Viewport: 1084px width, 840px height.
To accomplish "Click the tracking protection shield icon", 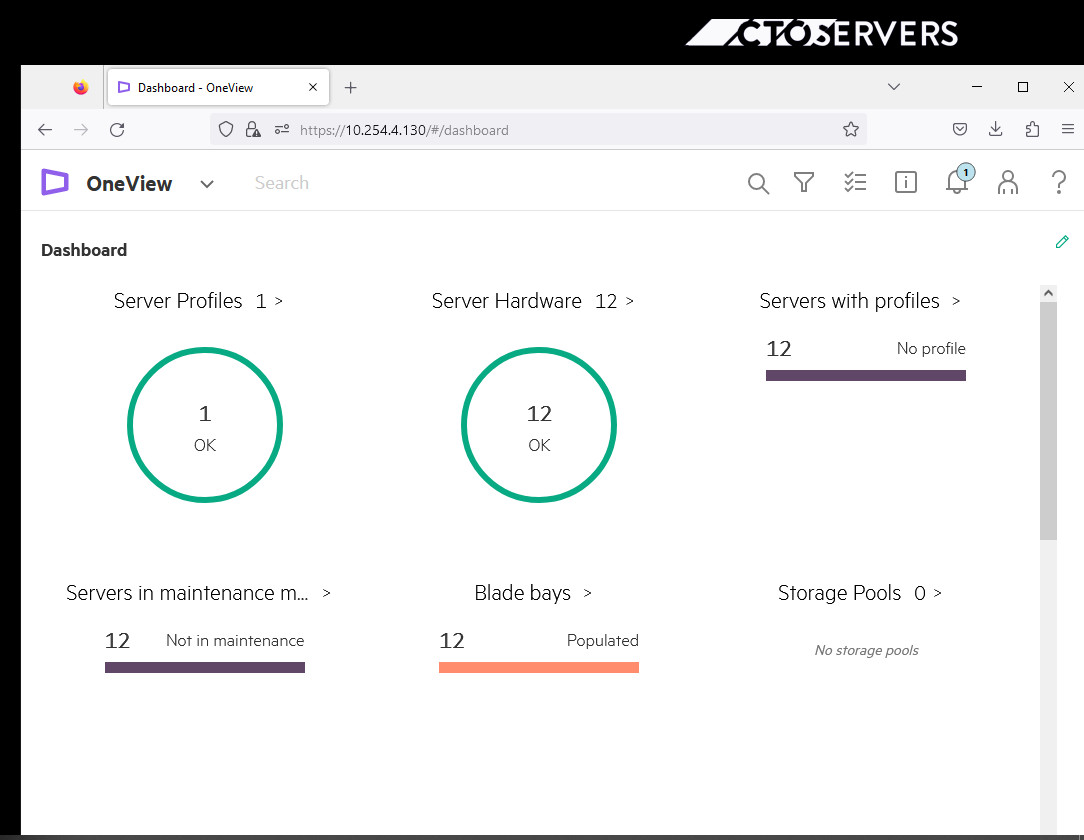I will [226, 130].
